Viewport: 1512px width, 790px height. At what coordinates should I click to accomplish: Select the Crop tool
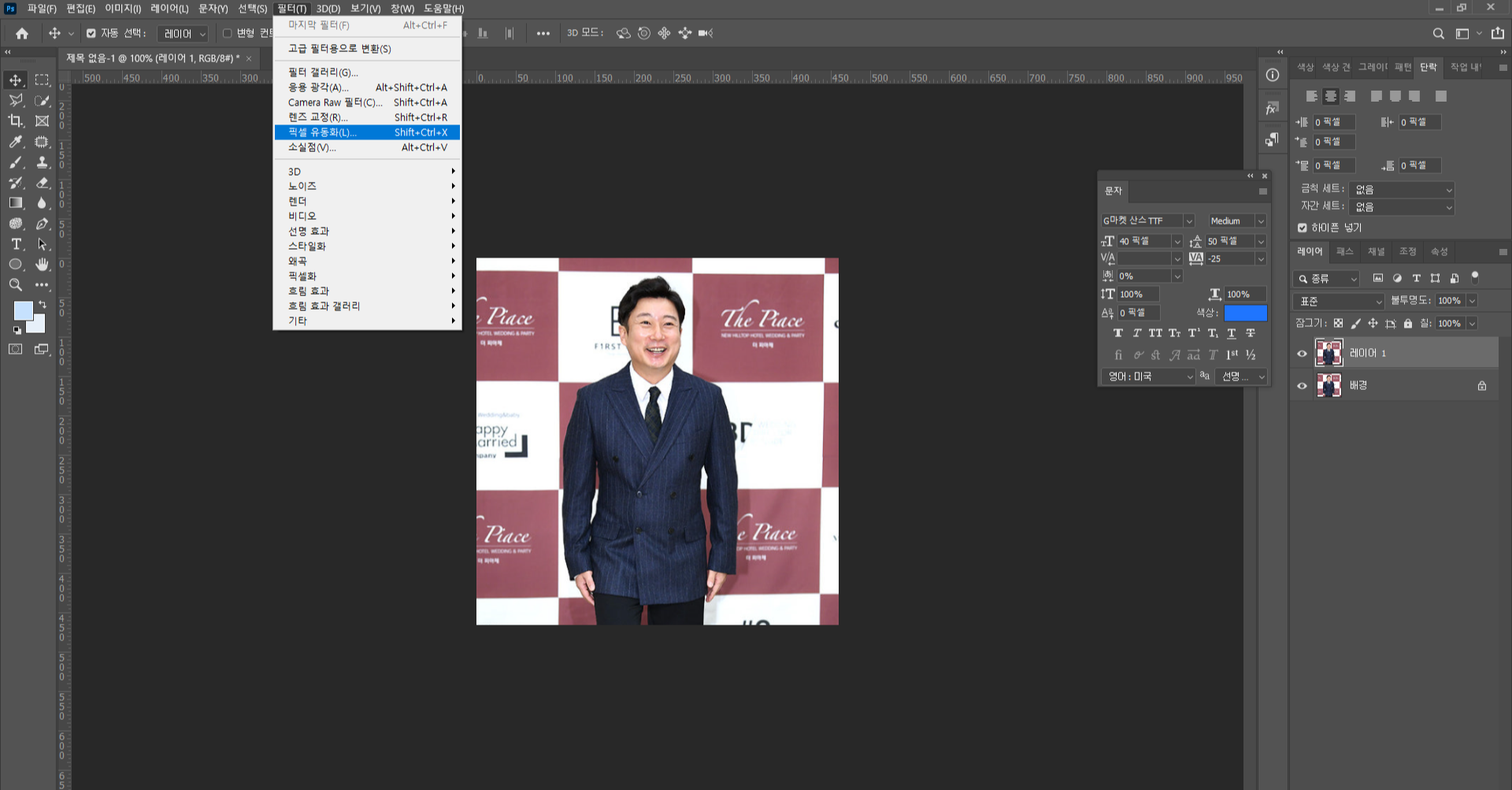pyautogui.click(x=14, y=121)
